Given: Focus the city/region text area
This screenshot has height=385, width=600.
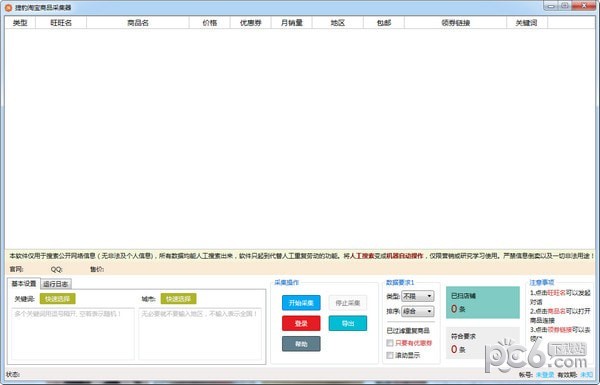Looking at the screenshot, I should [x=200, y=334].
